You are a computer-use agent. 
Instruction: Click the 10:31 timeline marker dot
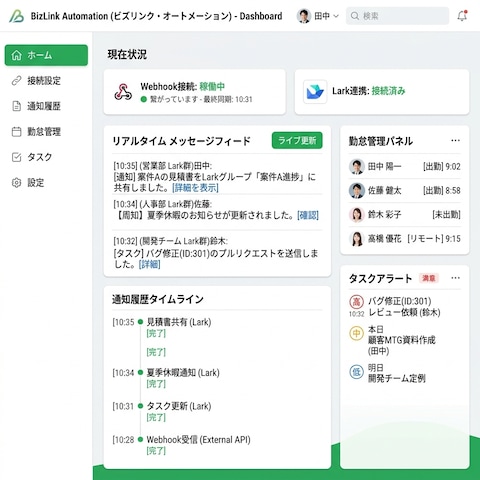point(140,406)
